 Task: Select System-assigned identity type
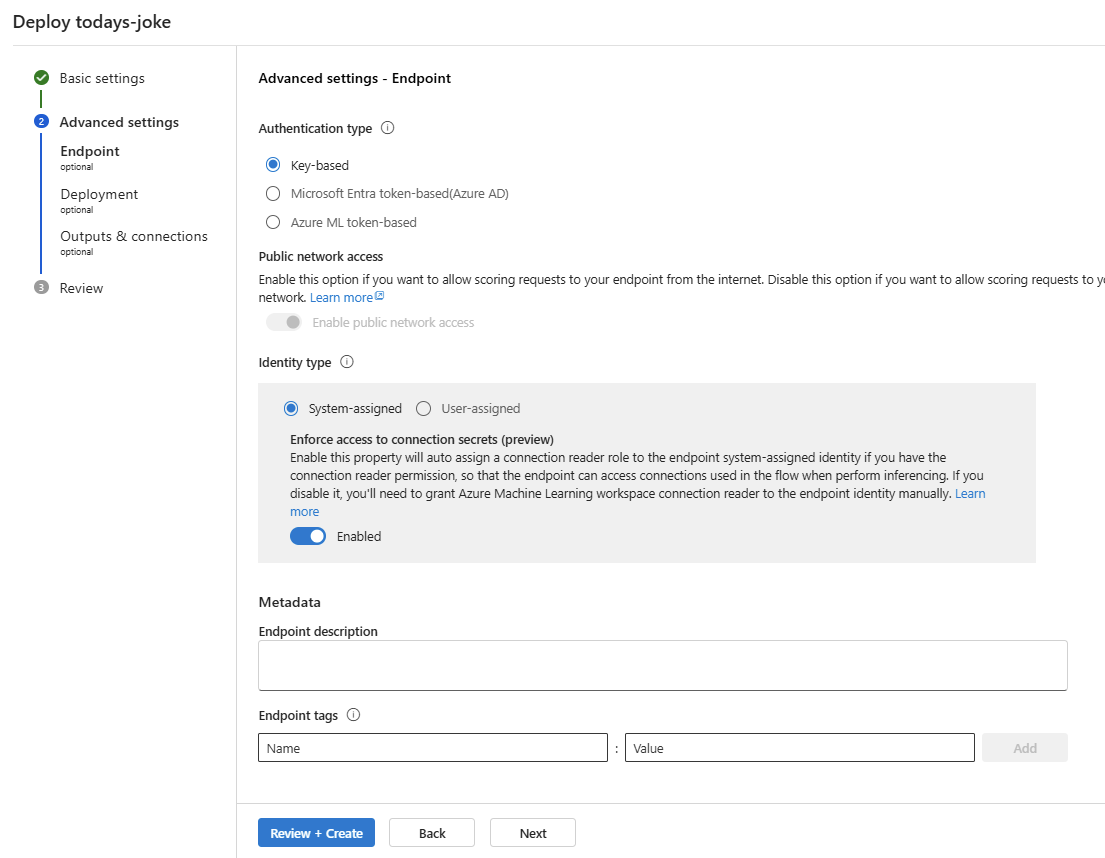291,408
